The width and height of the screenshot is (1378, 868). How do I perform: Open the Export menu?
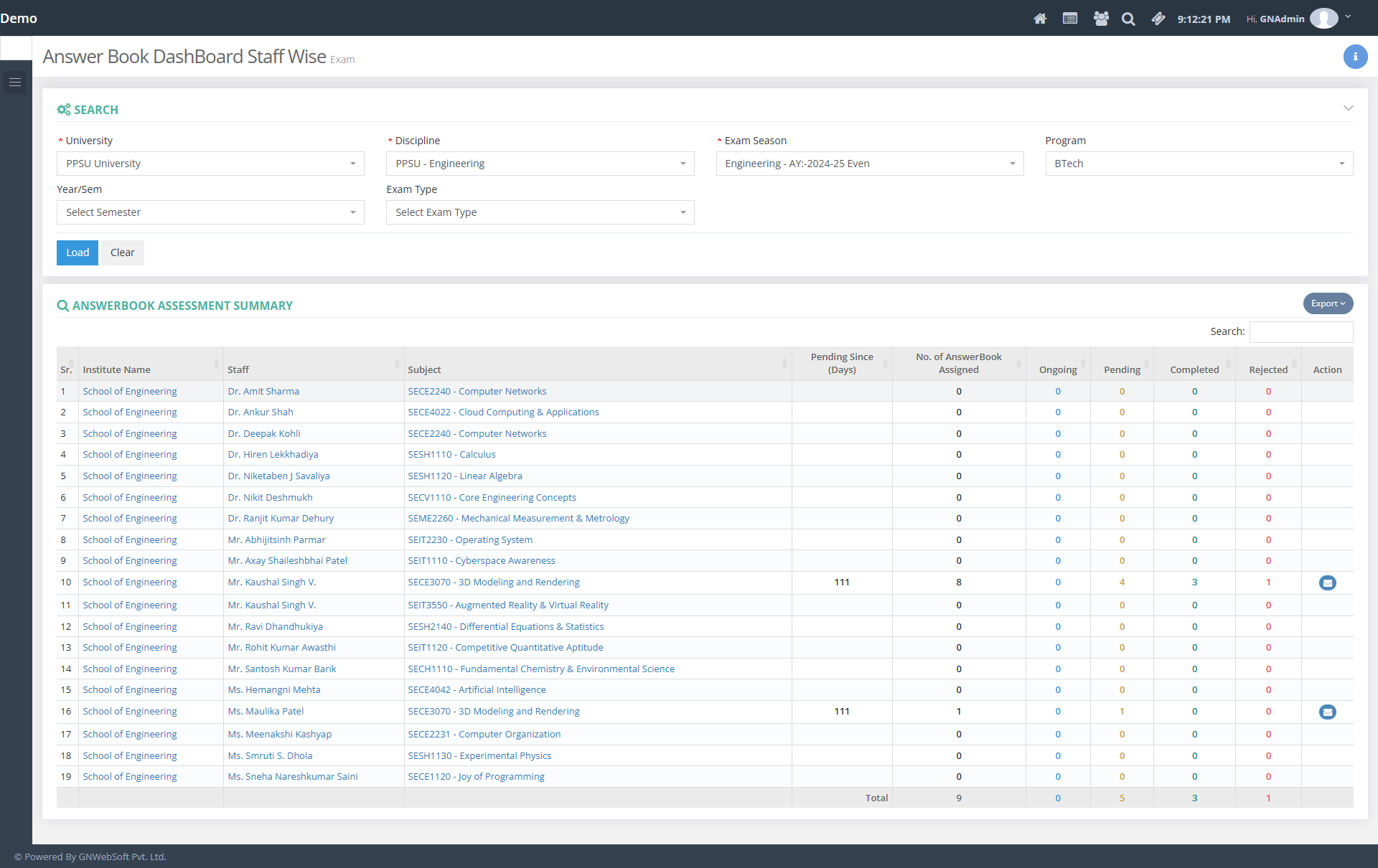click(1327, 303)
